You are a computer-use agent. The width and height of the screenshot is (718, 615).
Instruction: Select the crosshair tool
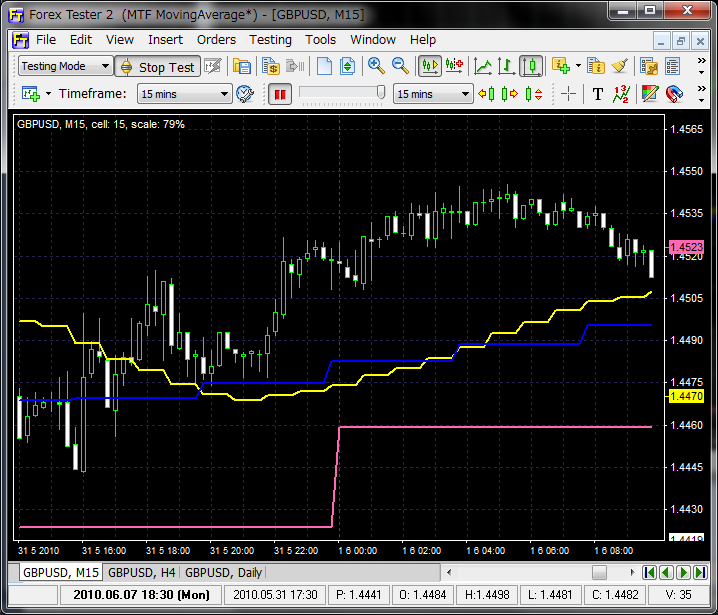pos(568,94)
